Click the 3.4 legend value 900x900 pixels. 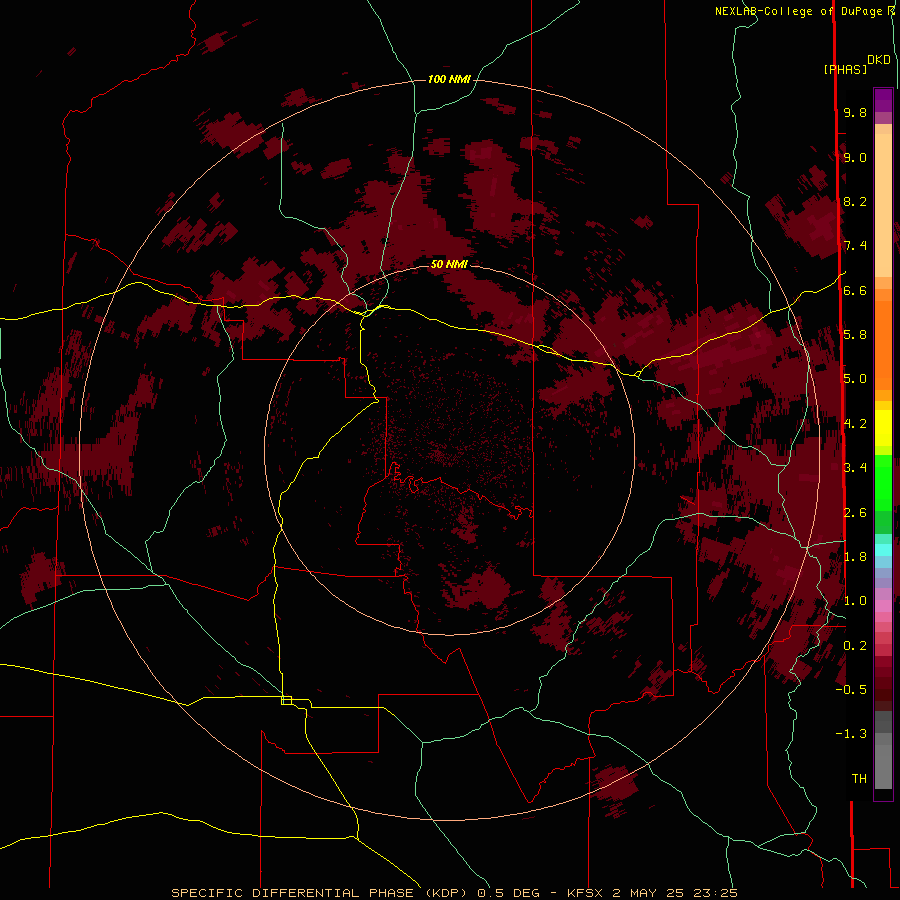pos(855,468)
